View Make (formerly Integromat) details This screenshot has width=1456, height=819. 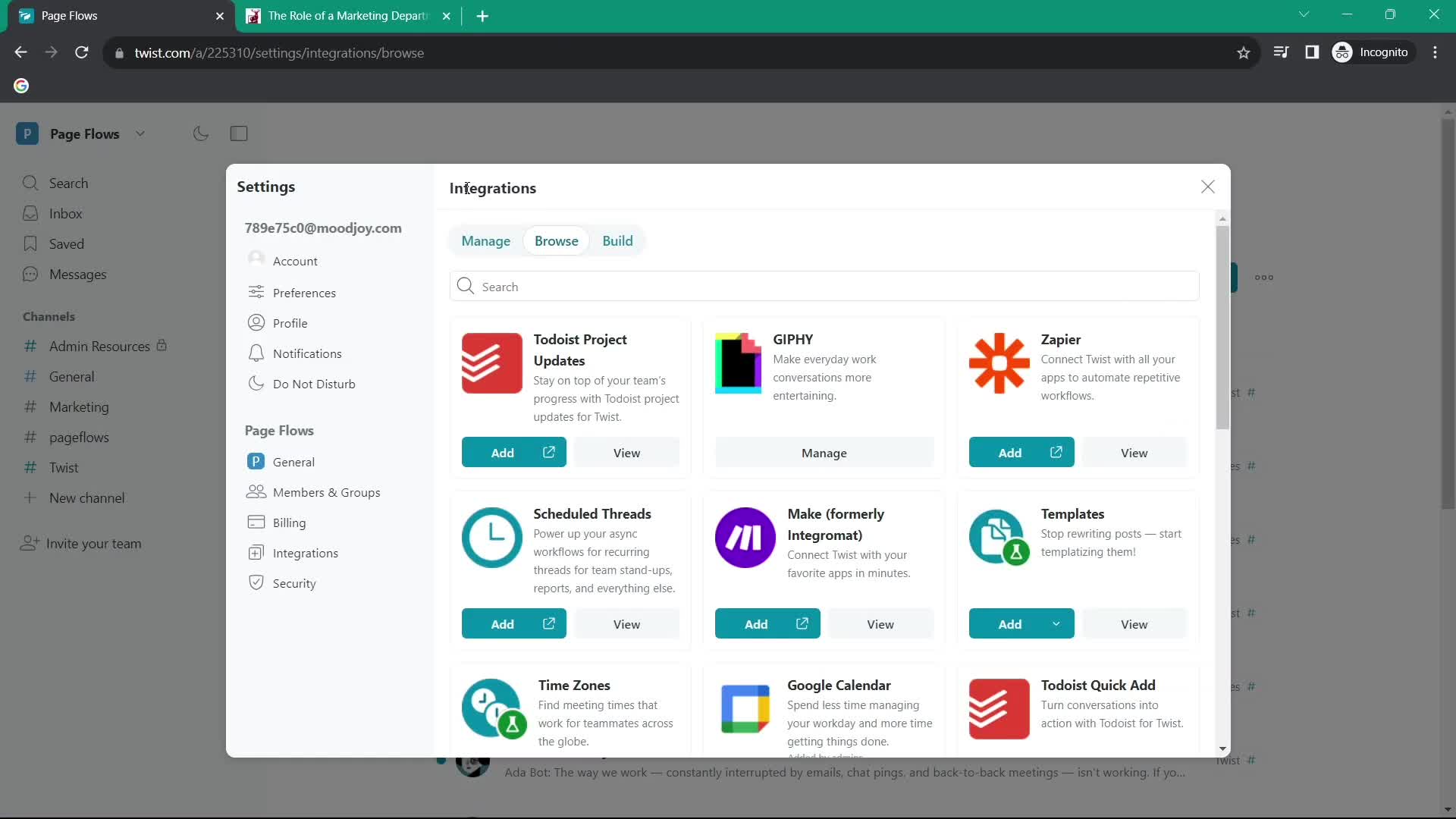[880, 624]
